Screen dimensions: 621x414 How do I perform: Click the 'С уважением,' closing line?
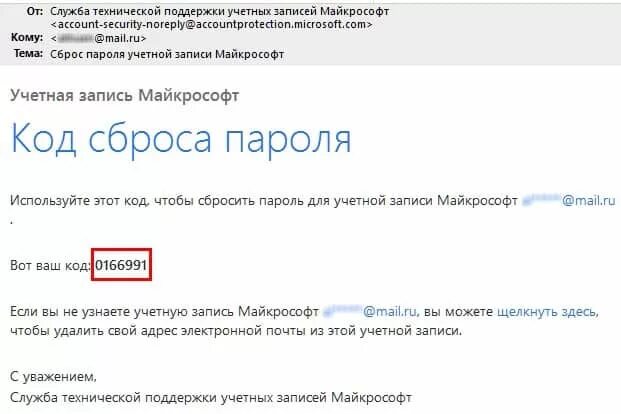pos(53,376)
